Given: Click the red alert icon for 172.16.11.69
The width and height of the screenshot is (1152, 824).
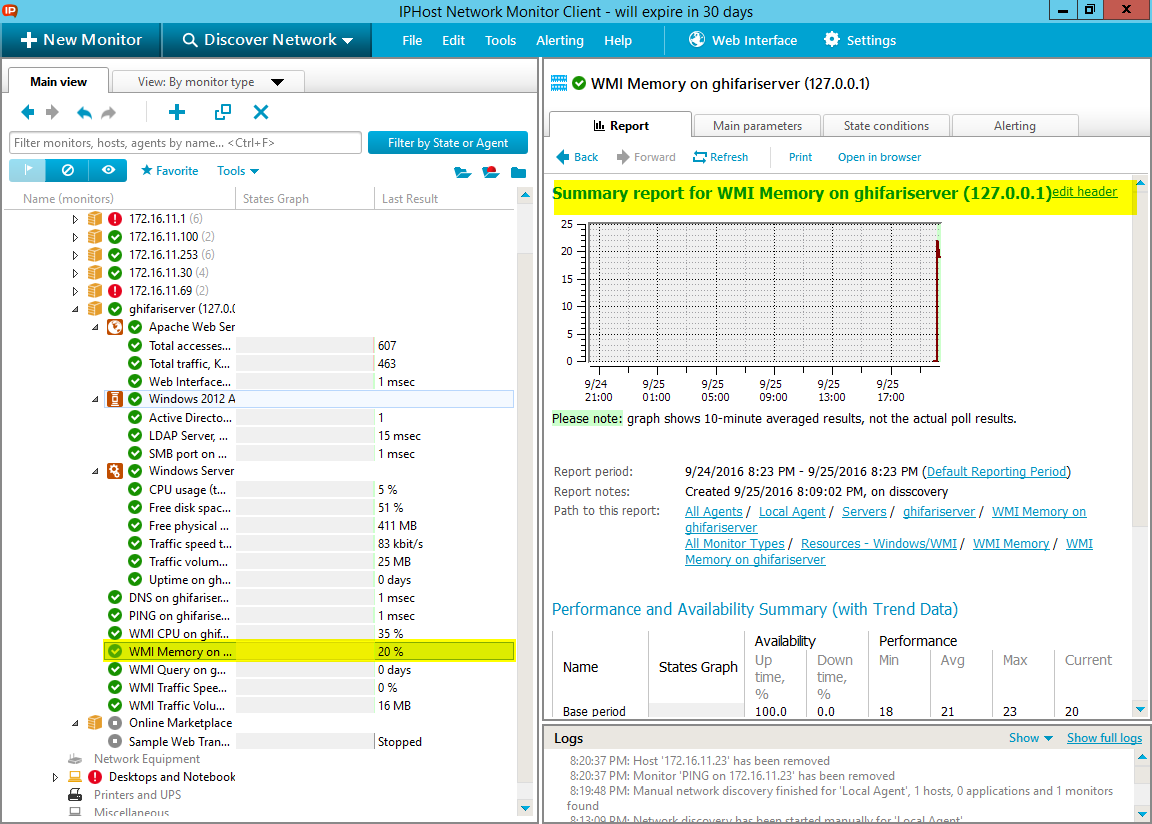Looking at the screenshot, I should 115,291.
